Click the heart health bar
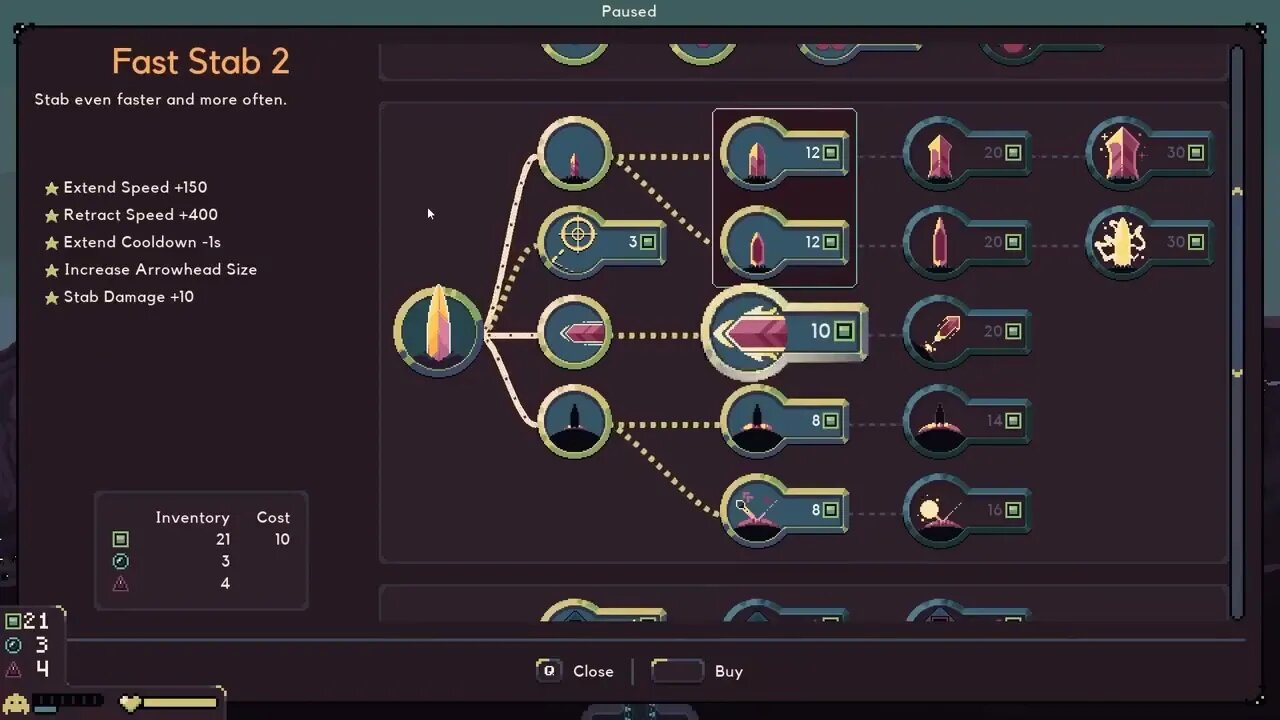Screen dimensions: 1280x720 pyautogui.click(x=169, y=703)
